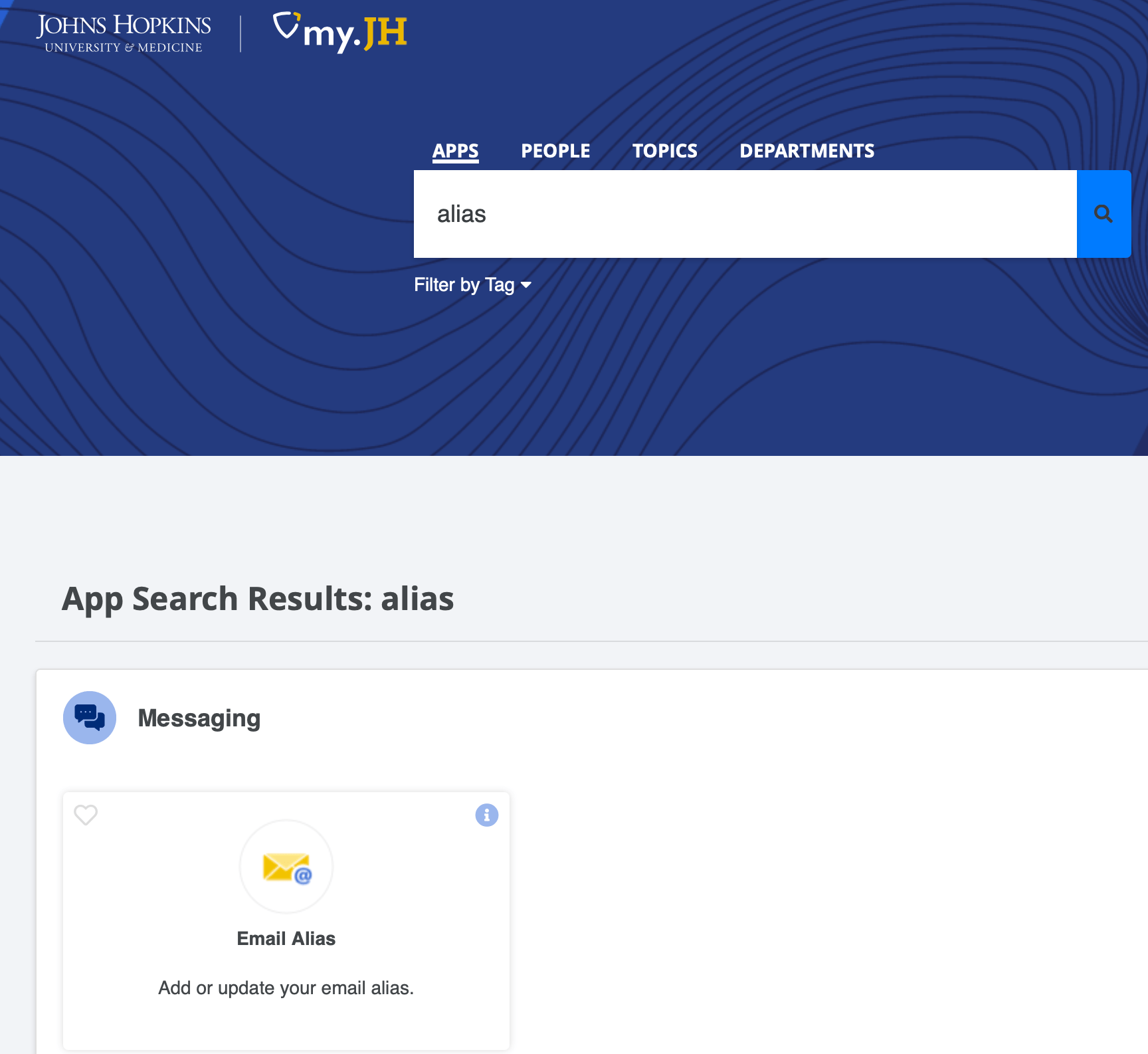Click the search field containing "alias"

tap(744, 214)
